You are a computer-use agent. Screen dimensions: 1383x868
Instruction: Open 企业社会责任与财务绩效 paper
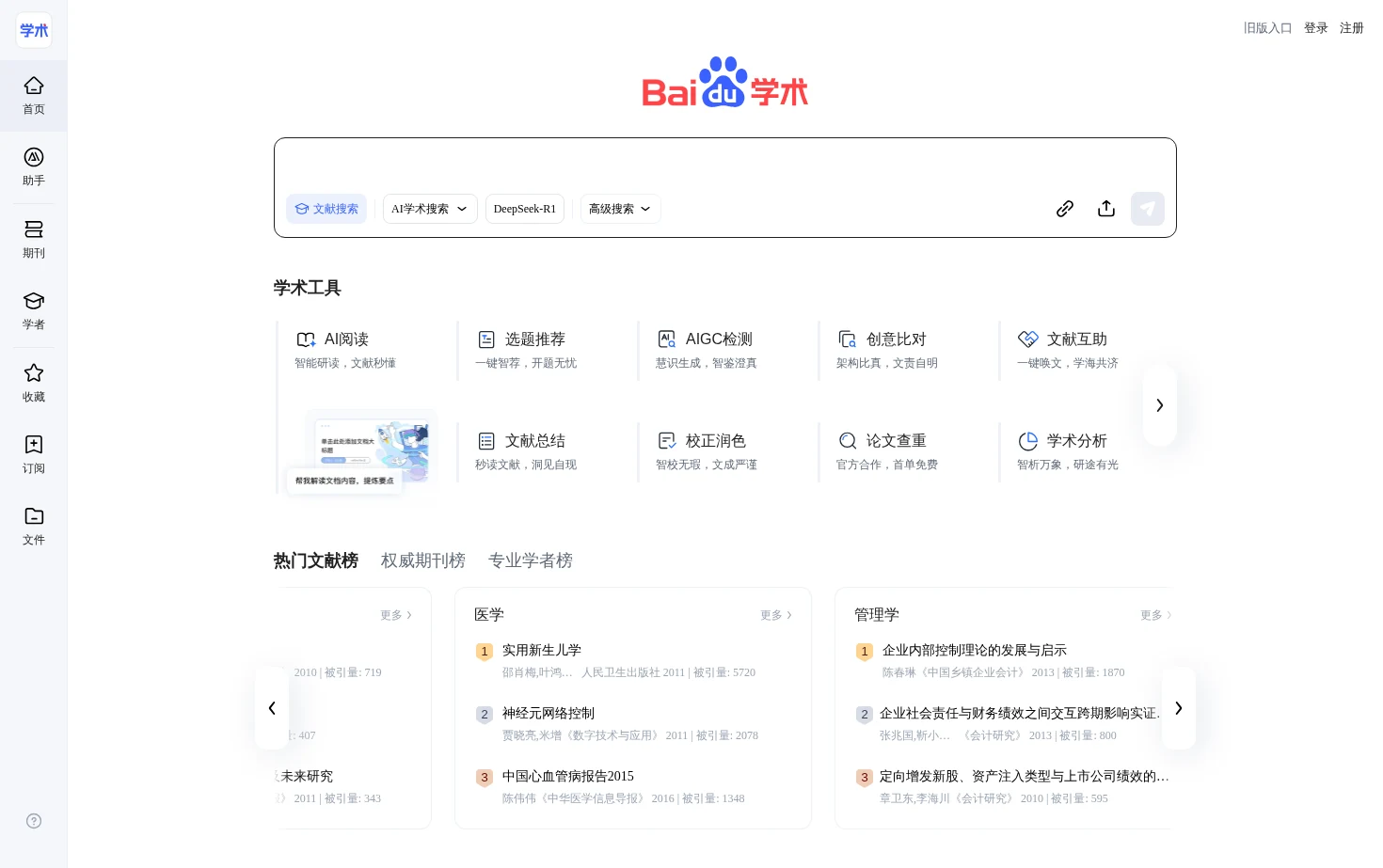(1020, 714)
